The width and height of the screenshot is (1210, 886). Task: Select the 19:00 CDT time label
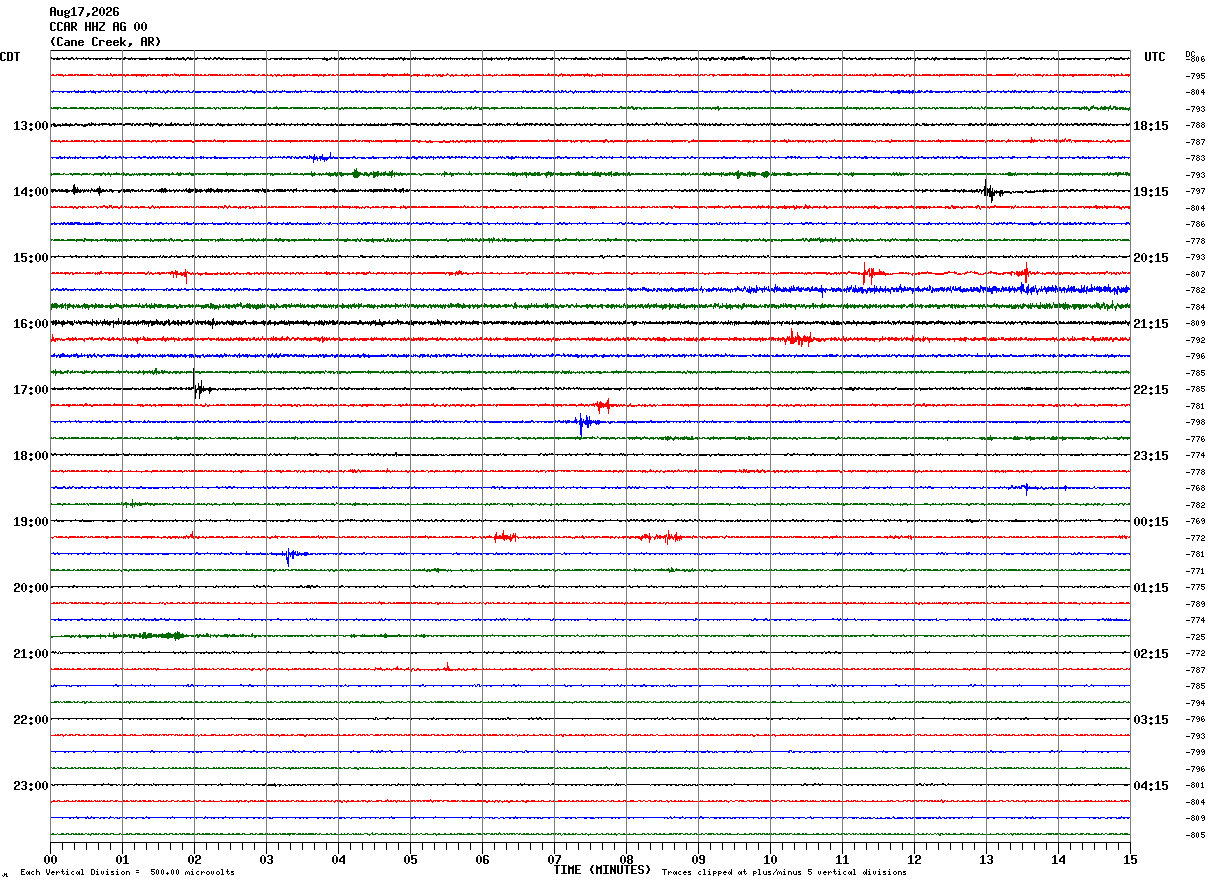[30, 522]
